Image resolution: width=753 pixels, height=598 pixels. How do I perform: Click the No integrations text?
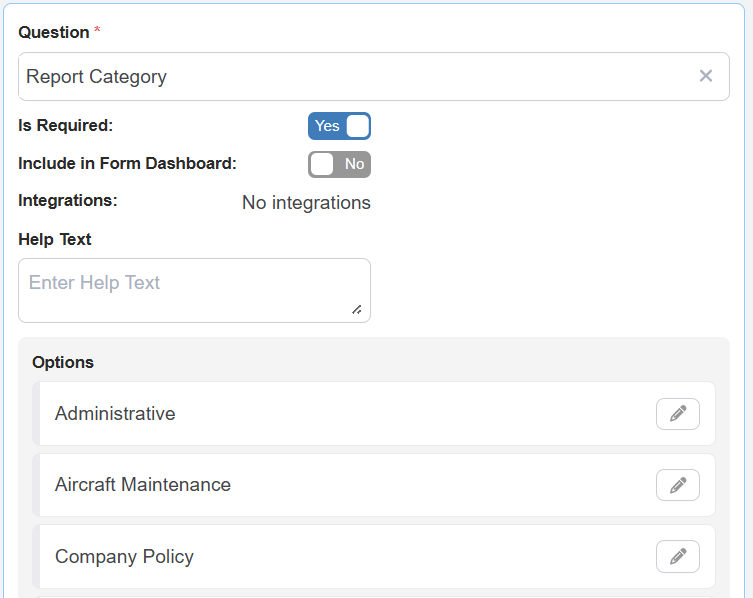pyautogui.click(x=306, y=203)
